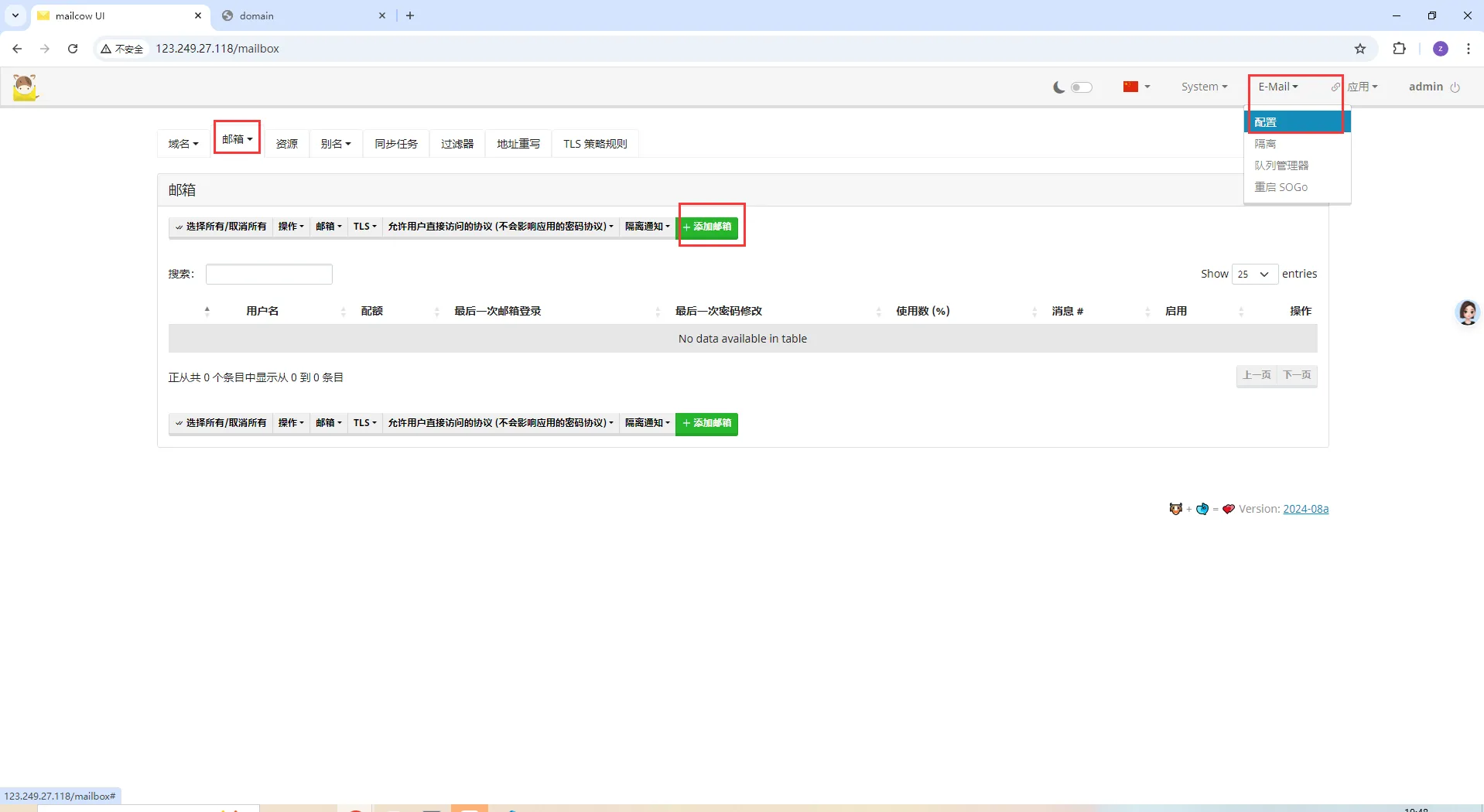Switch to the 地址重写 tab

click(x=518, y=144)
